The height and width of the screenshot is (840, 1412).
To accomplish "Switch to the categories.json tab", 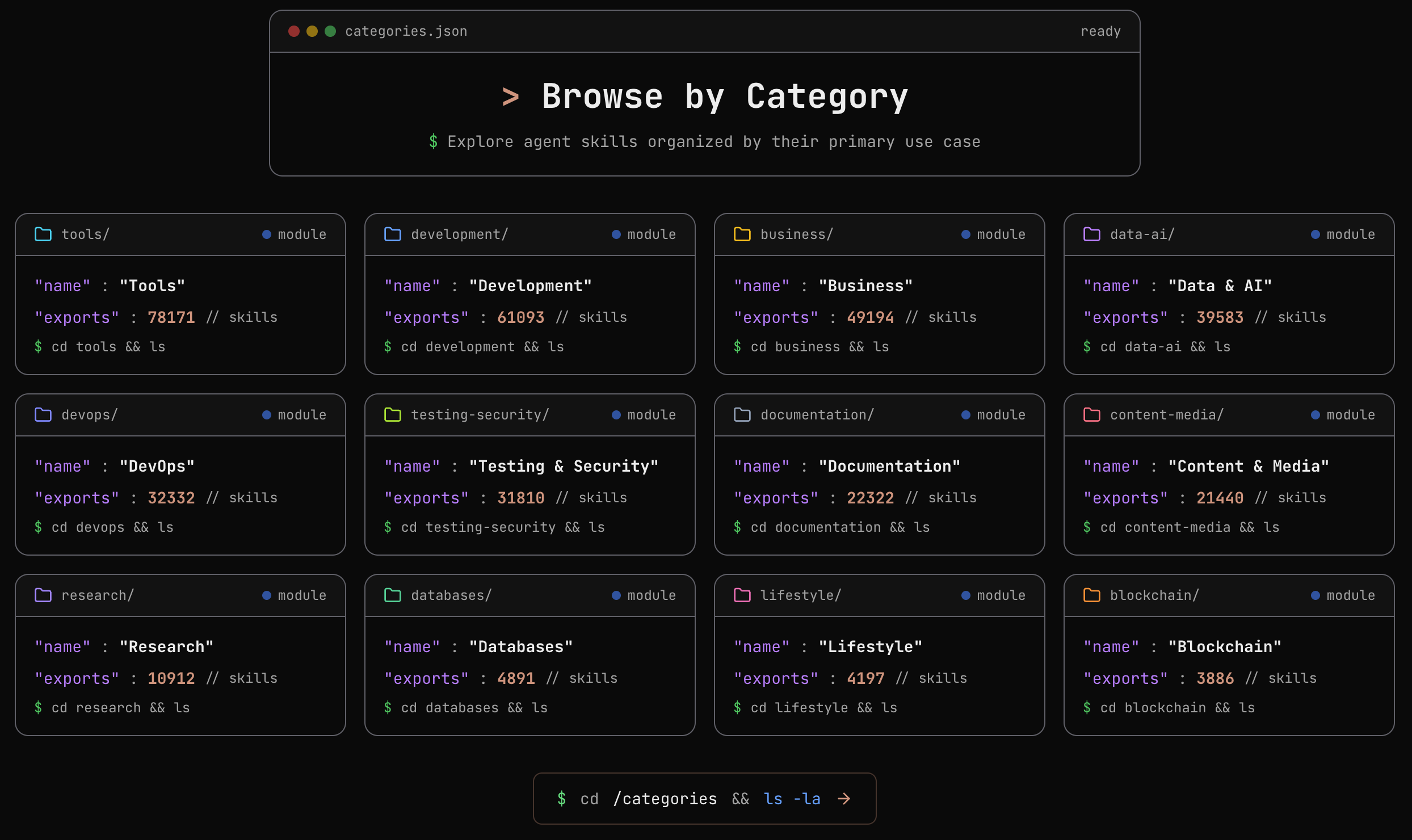I will pos(406,31).
